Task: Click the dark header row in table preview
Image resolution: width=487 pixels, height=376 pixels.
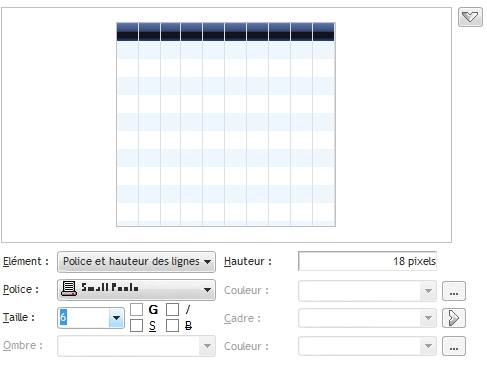Action: click(226, 32)
